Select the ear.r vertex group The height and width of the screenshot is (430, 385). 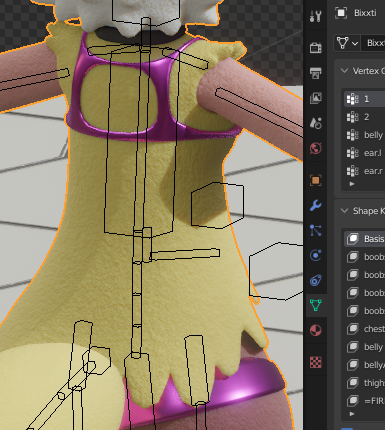coord(364,171)
